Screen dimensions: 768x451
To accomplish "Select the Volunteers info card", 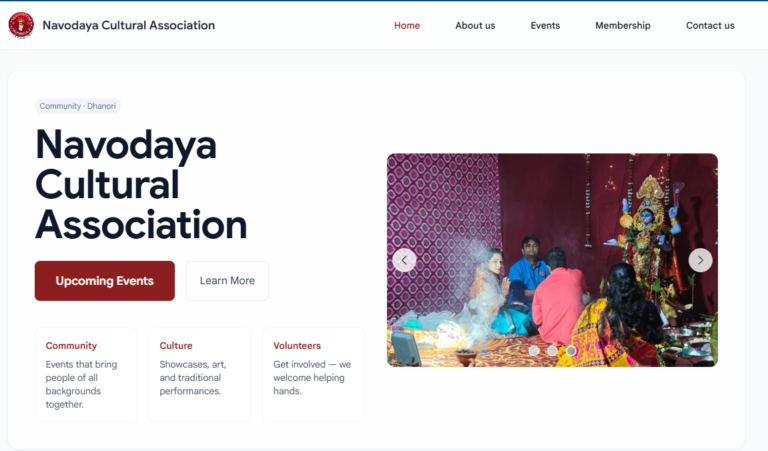I will pos(314,375).
